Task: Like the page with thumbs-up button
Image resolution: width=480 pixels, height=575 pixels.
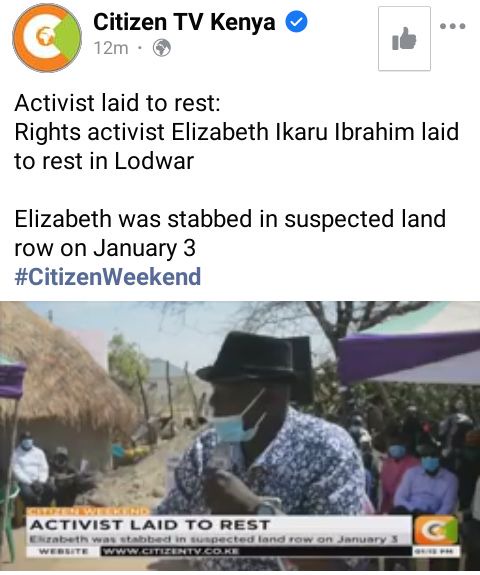Action: pos(404,39)
